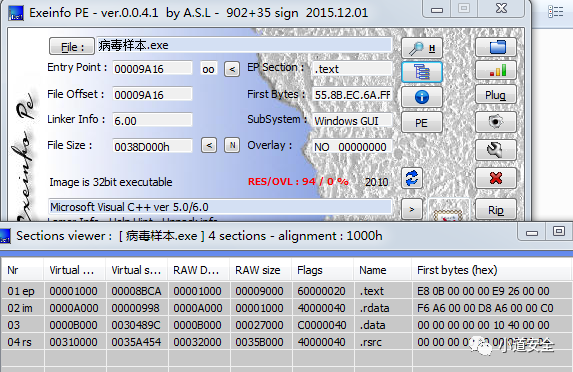Click flags value 60000020
The image size is (573, 372).
[321, 291]
